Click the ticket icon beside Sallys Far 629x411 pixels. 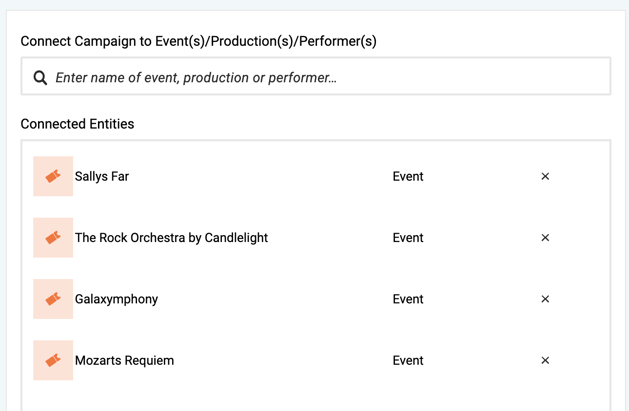coord(53,176)
